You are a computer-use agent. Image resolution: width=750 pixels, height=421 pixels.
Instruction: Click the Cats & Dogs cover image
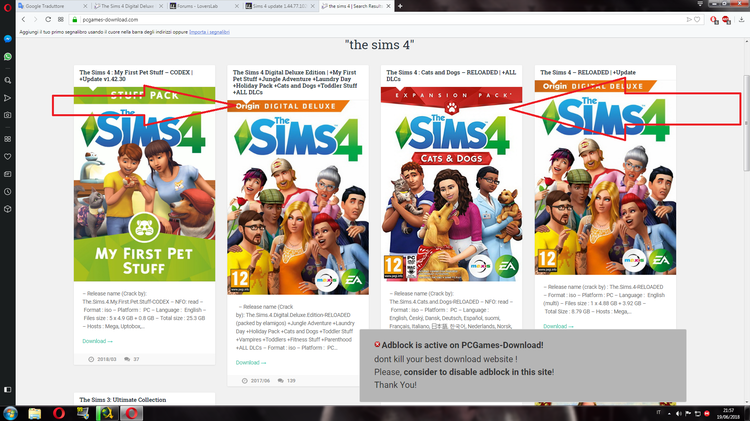(452, 184)
